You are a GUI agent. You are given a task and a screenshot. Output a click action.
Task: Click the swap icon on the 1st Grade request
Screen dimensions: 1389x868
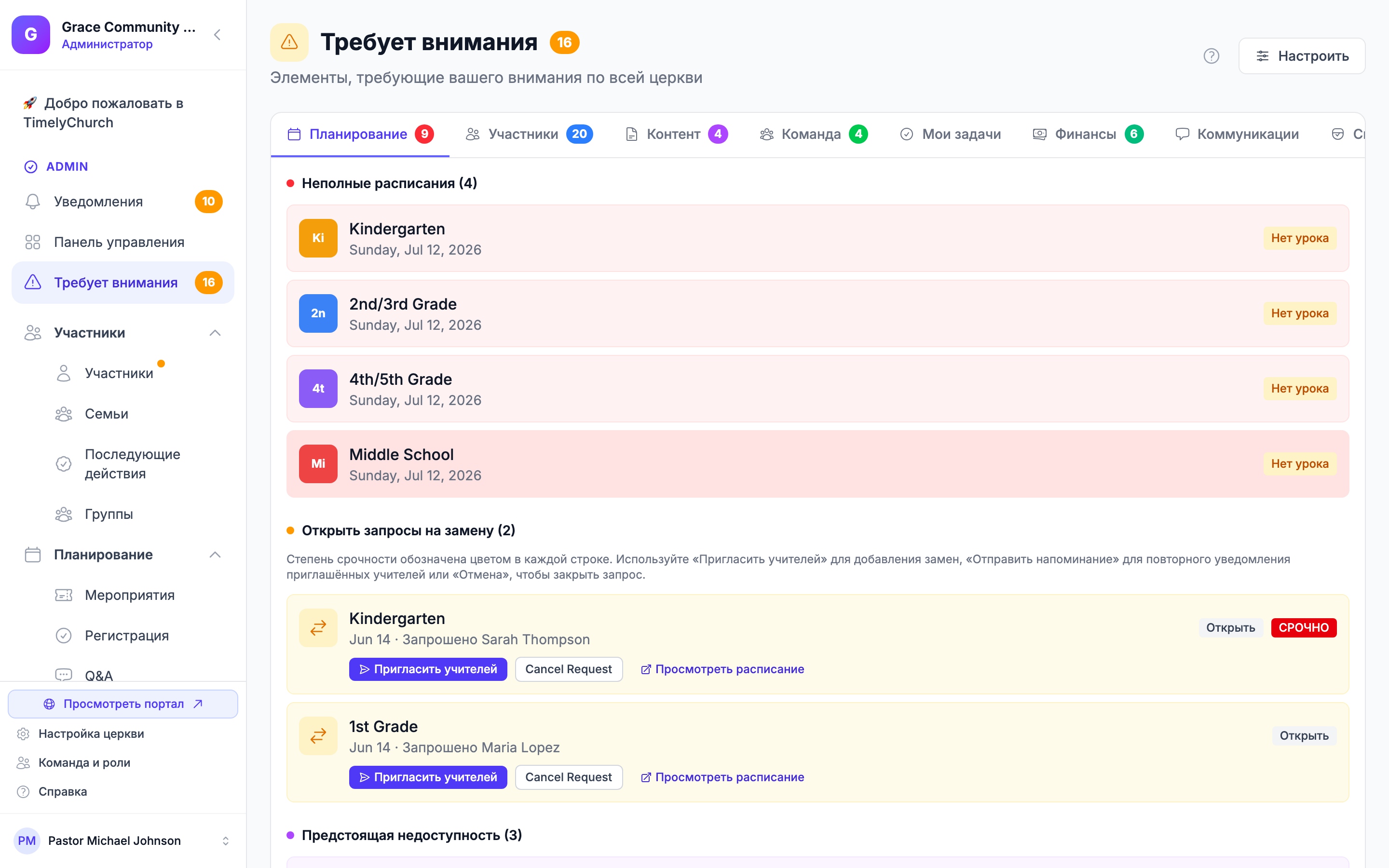[x=318, y=735]
